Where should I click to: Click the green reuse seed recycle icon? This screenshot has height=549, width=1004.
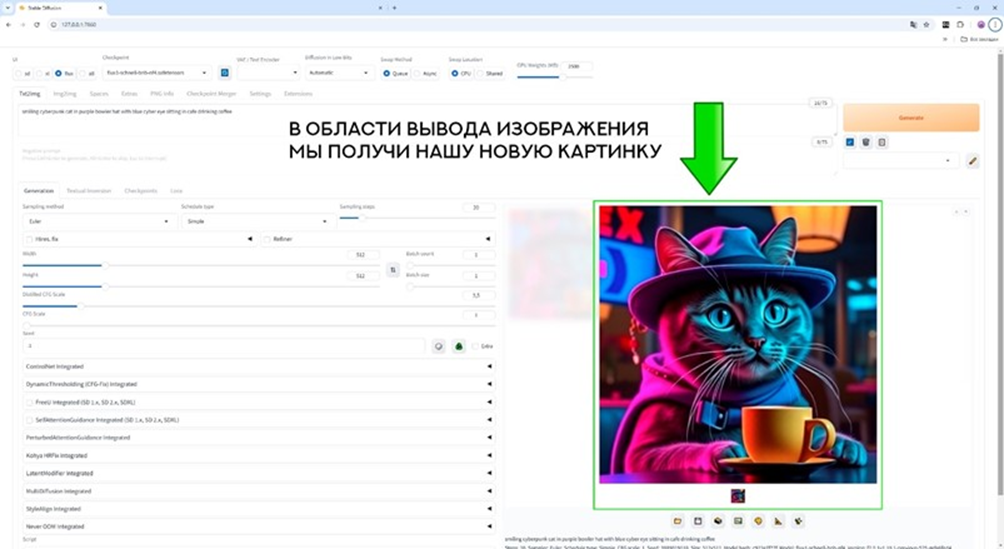tap(459, 346)
